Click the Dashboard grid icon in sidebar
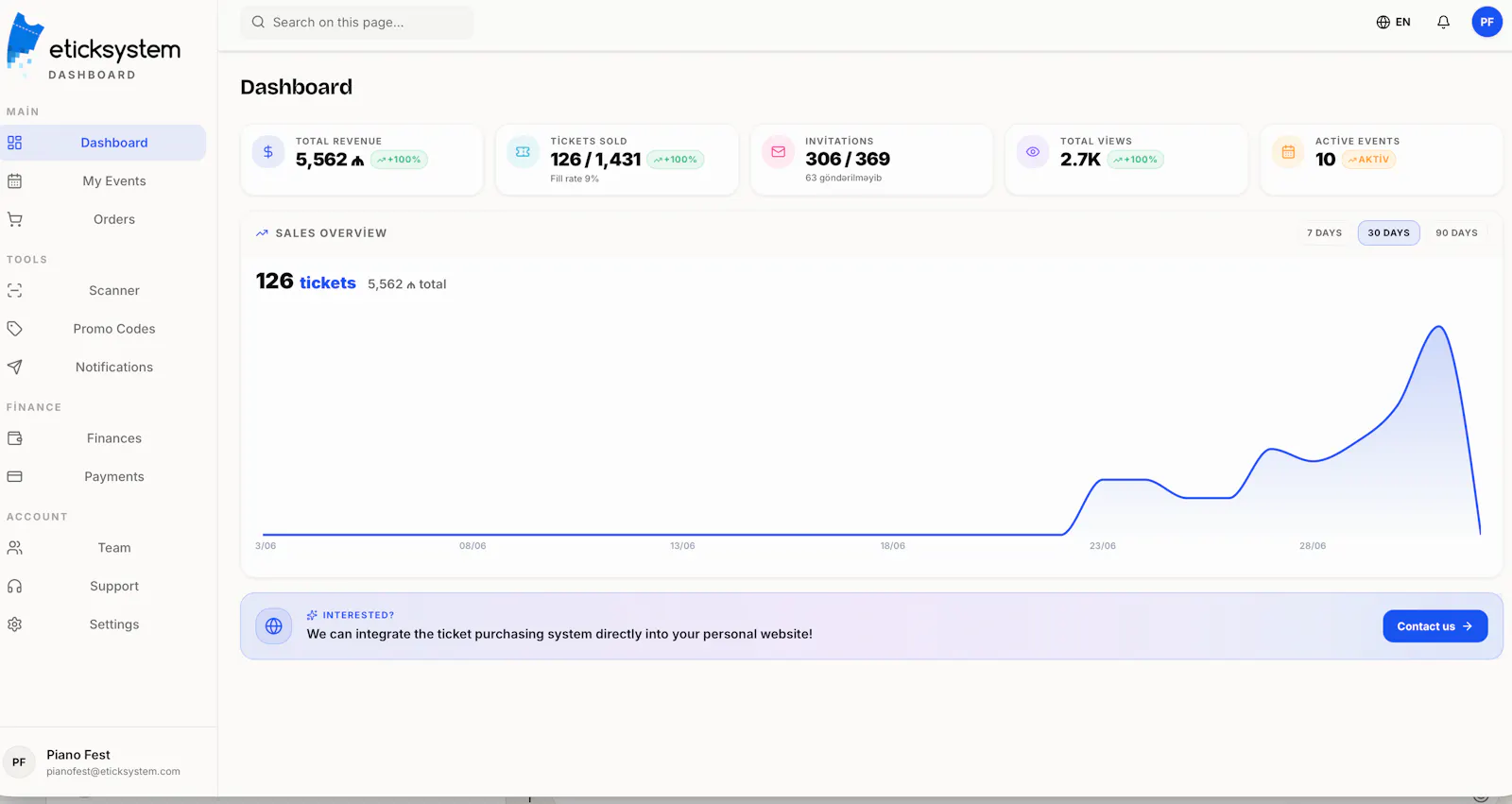 pyautogui.click(x=14, y=143)
